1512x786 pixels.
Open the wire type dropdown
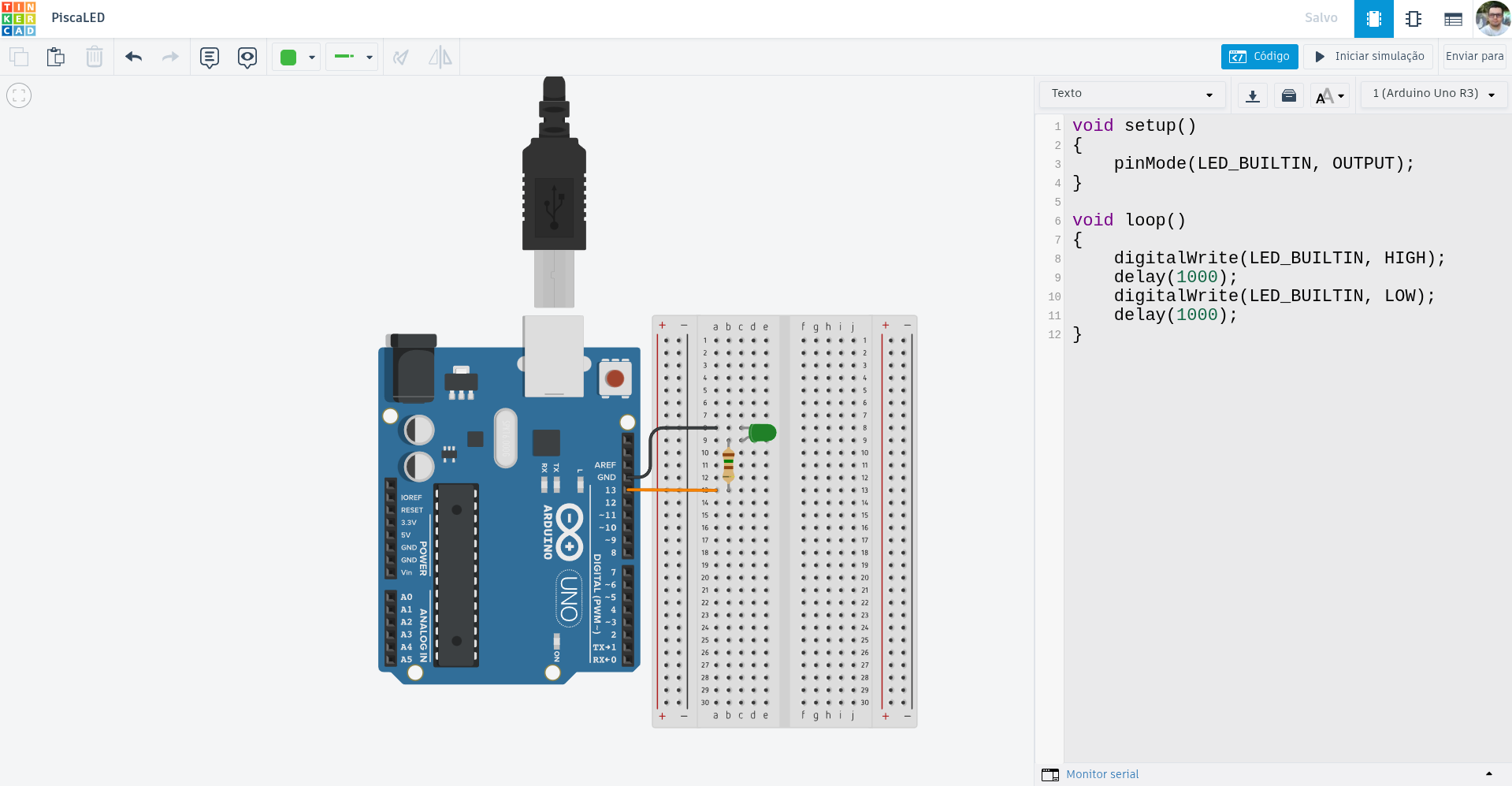point(352,57)
